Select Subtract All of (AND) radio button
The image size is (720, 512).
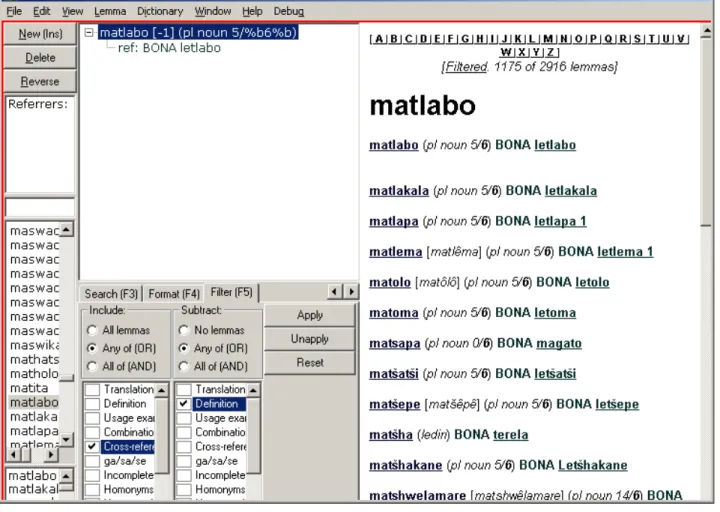coord(184,366)
